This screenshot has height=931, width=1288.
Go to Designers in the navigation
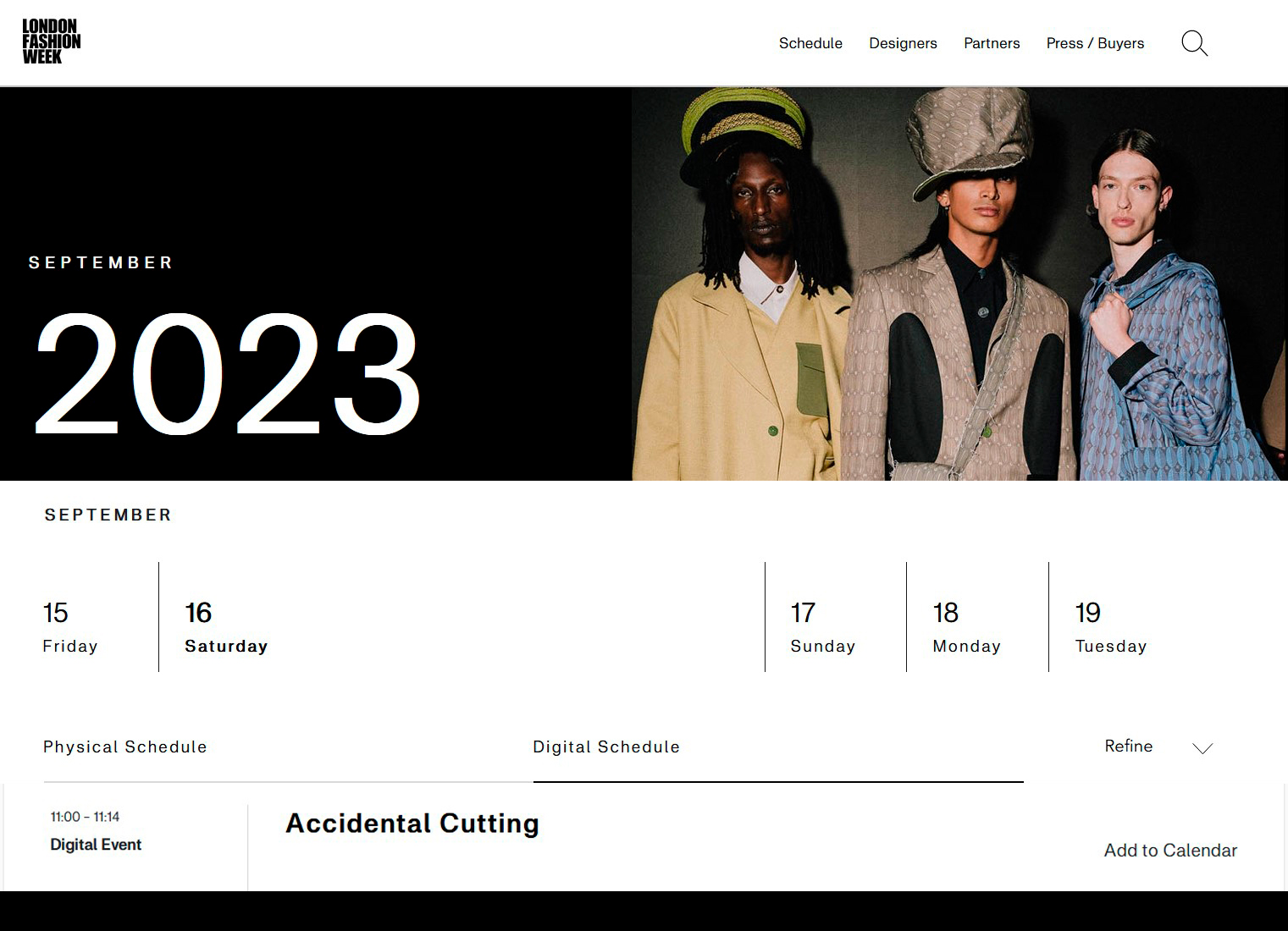[903, 43]
